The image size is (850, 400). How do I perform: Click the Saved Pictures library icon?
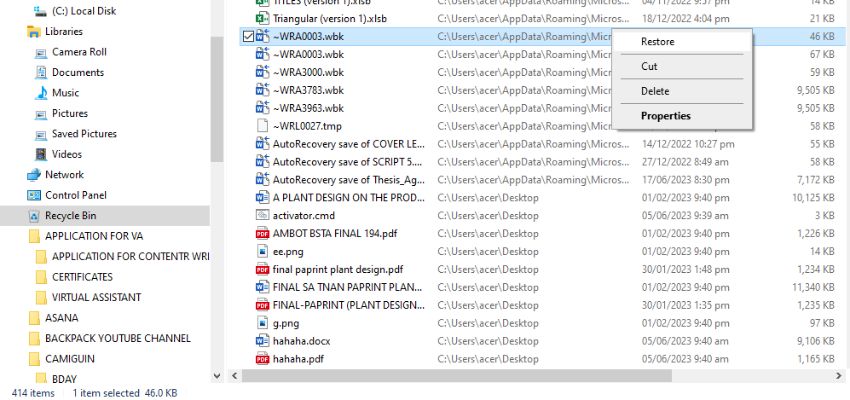click(x=41, y=134)
